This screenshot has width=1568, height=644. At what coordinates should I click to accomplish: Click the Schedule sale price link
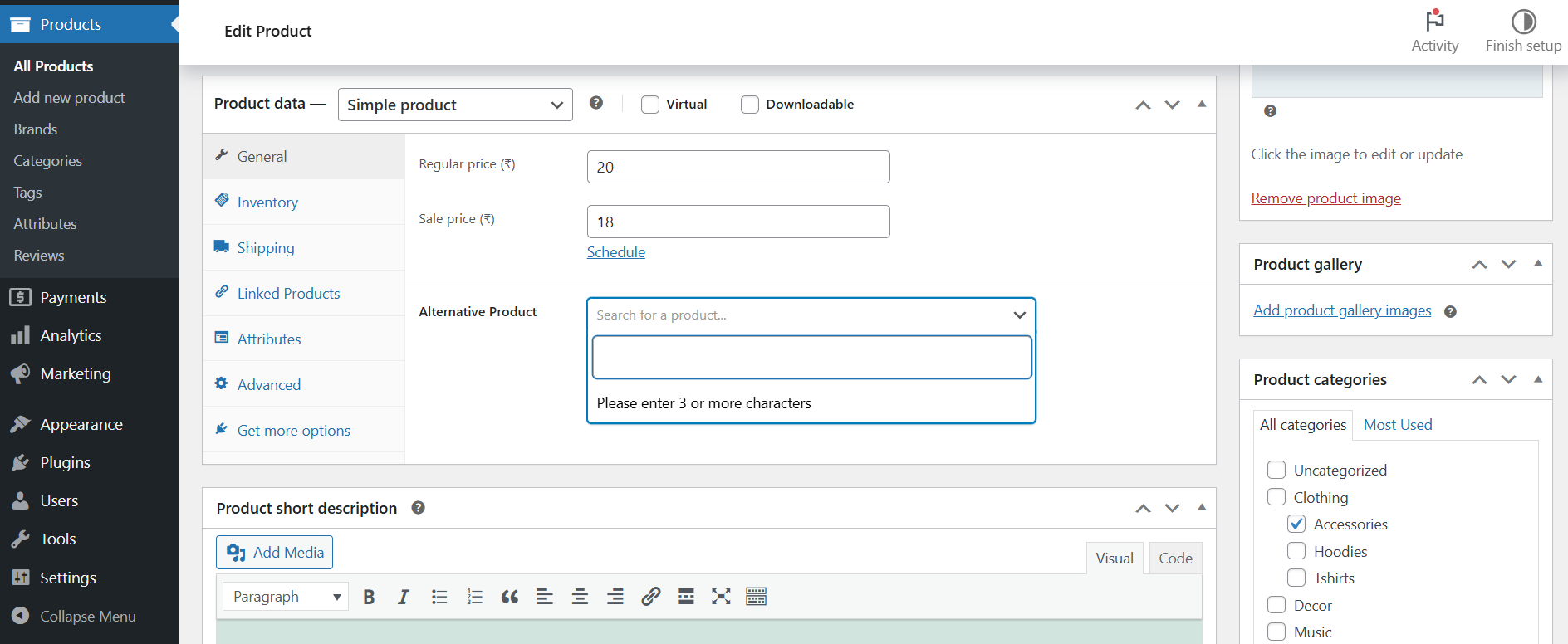[616, 252]
